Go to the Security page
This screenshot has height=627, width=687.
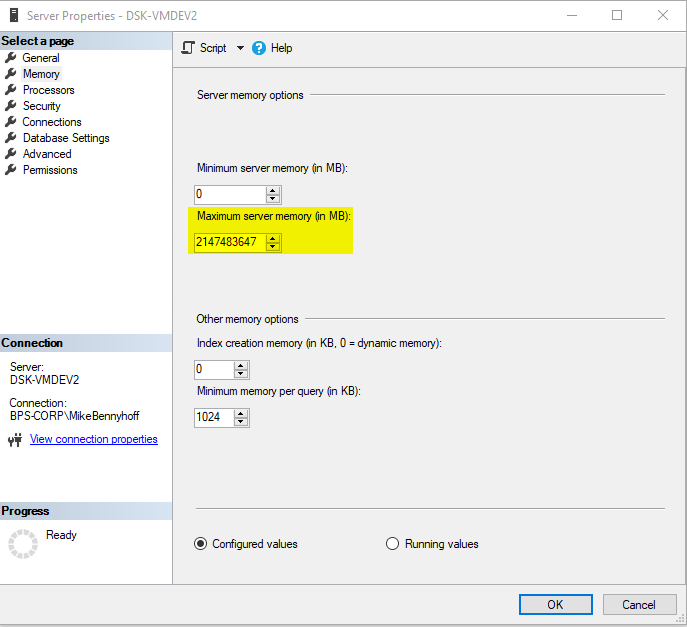tap(42, 106)
